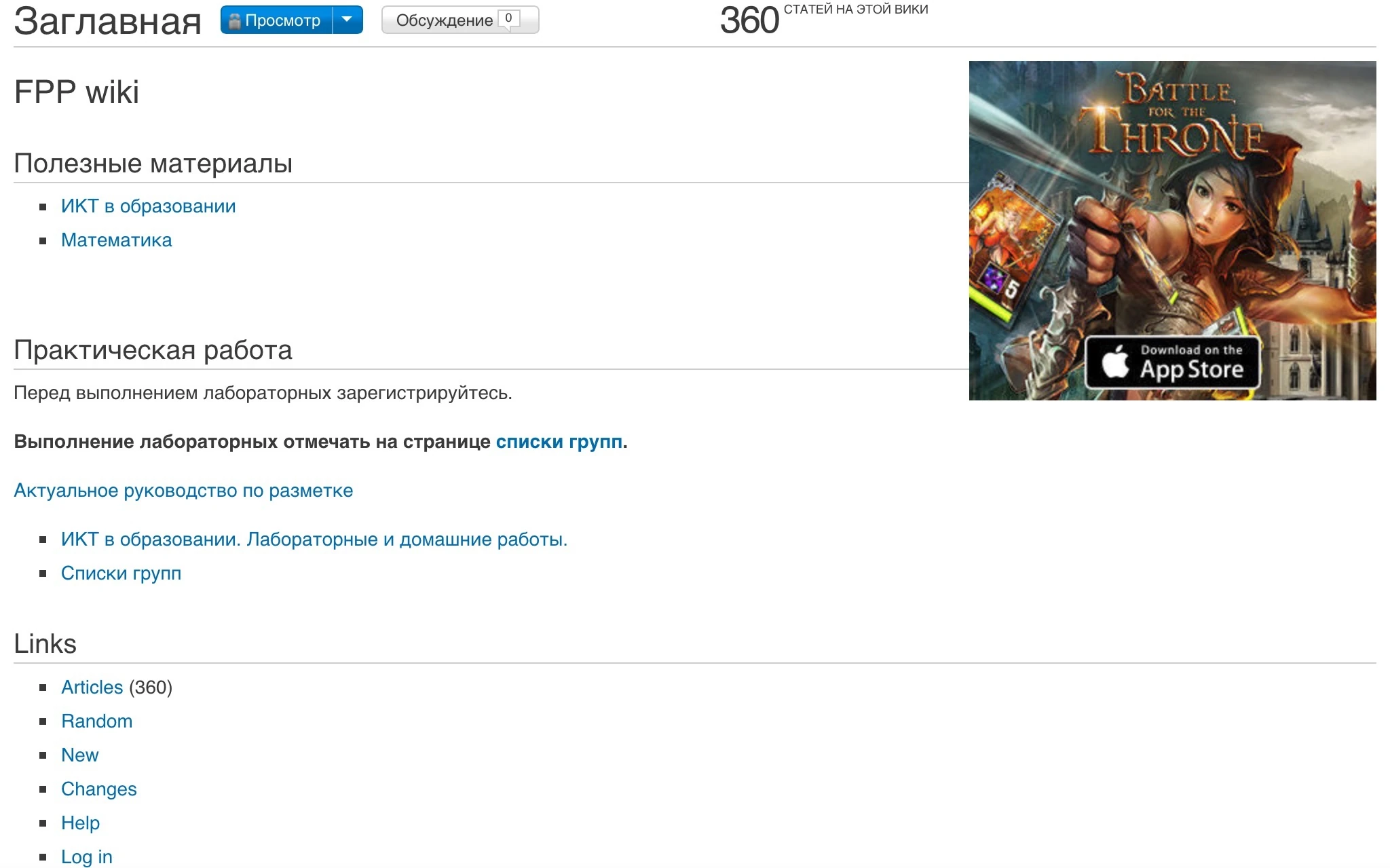Viewport: 1390px width, 868px height.
Task: Click the Download on the App Store badge
Action: coord(1172,362)
